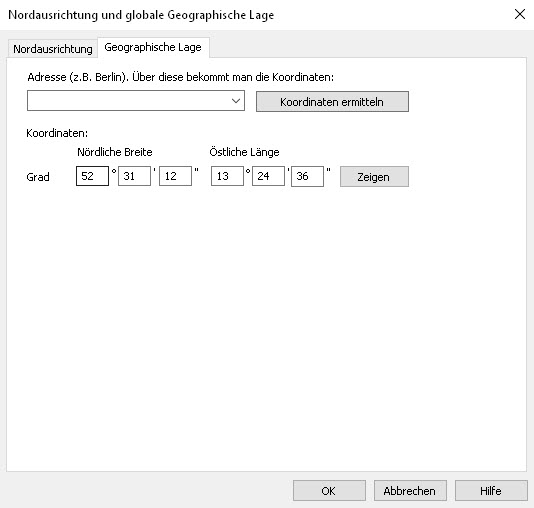Open the Hilfe help button
The width and height of the screenshot is (534, 508).
tap(491, 491)
